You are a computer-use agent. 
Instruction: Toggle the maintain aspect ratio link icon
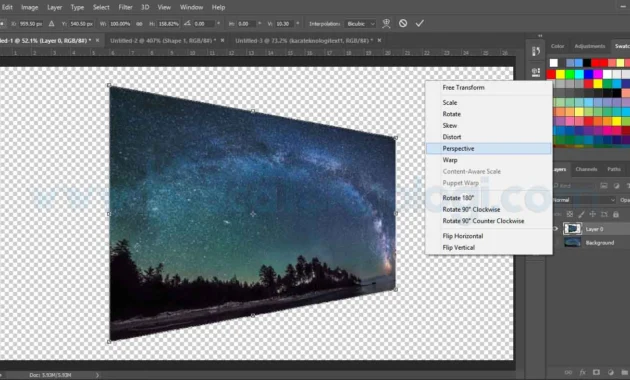tap(139, 24)
